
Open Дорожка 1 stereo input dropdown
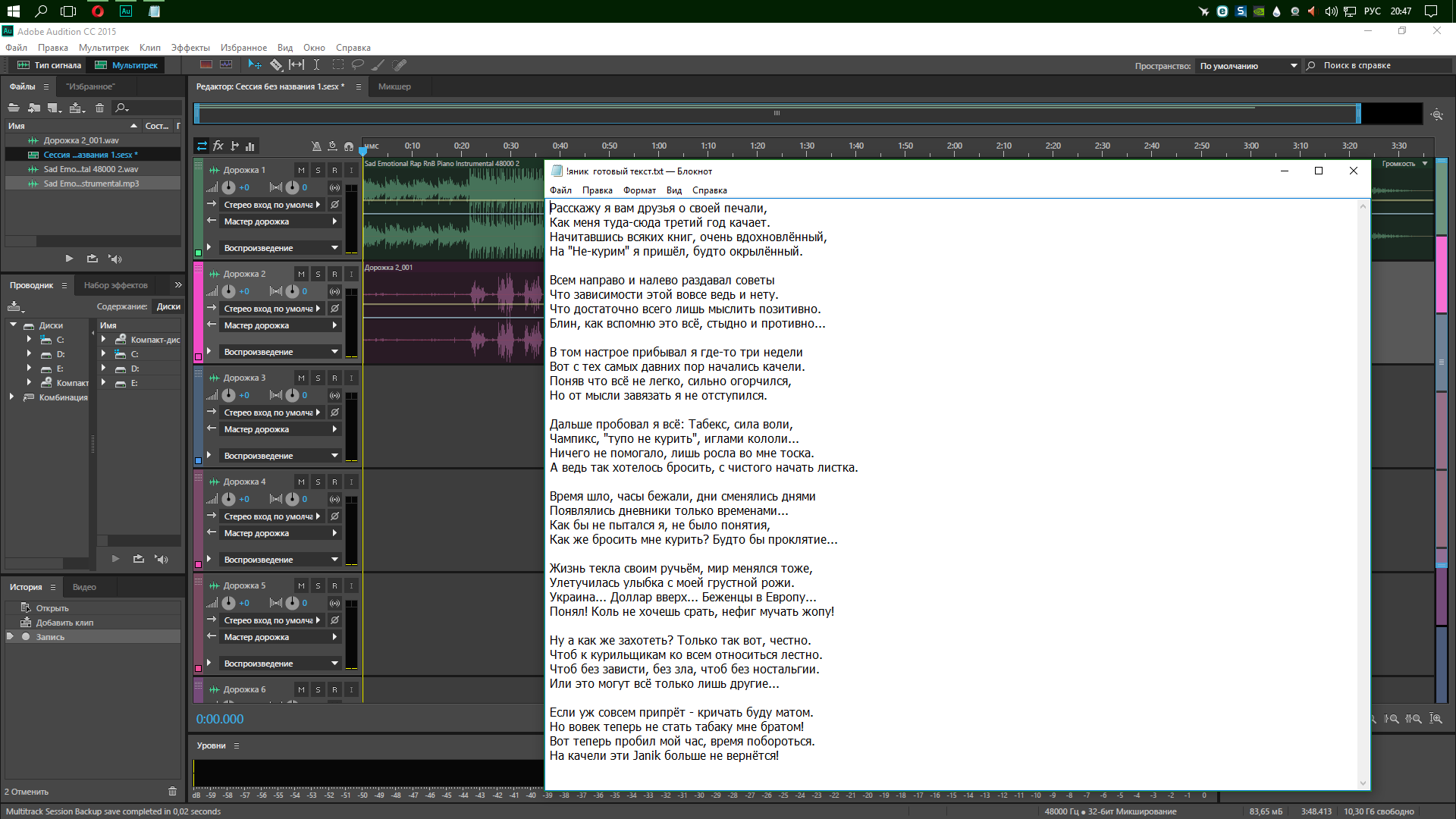pyautogui.click(x=272, y=205)
